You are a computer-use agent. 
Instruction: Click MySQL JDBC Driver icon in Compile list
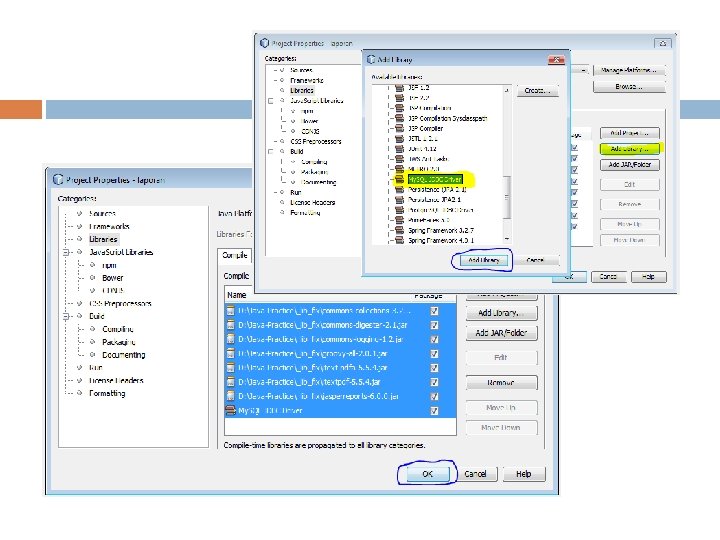(231, 410)
